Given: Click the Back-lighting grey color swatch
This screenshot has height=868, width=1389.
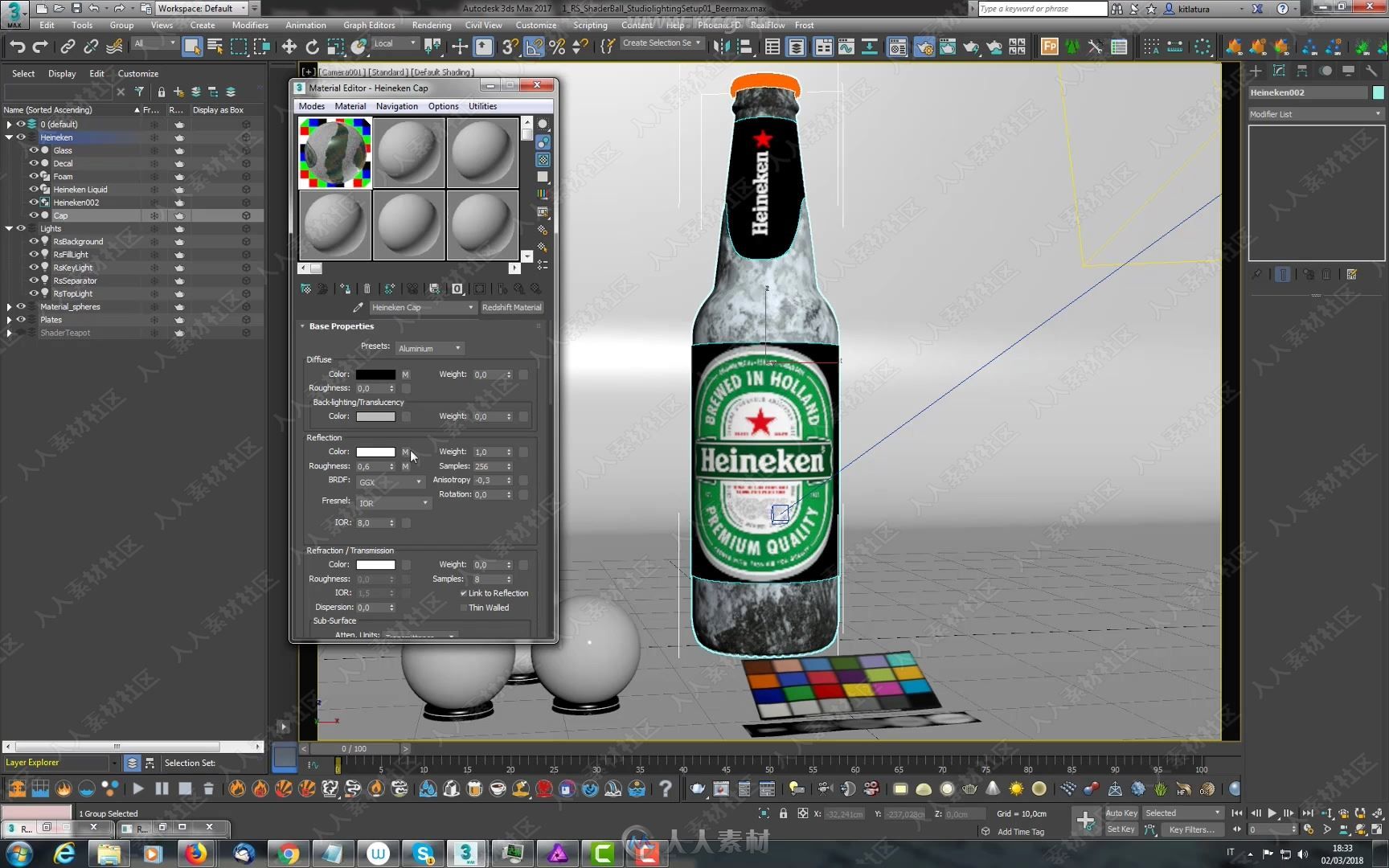Looking at the screenshot, I should pos(375,416).
